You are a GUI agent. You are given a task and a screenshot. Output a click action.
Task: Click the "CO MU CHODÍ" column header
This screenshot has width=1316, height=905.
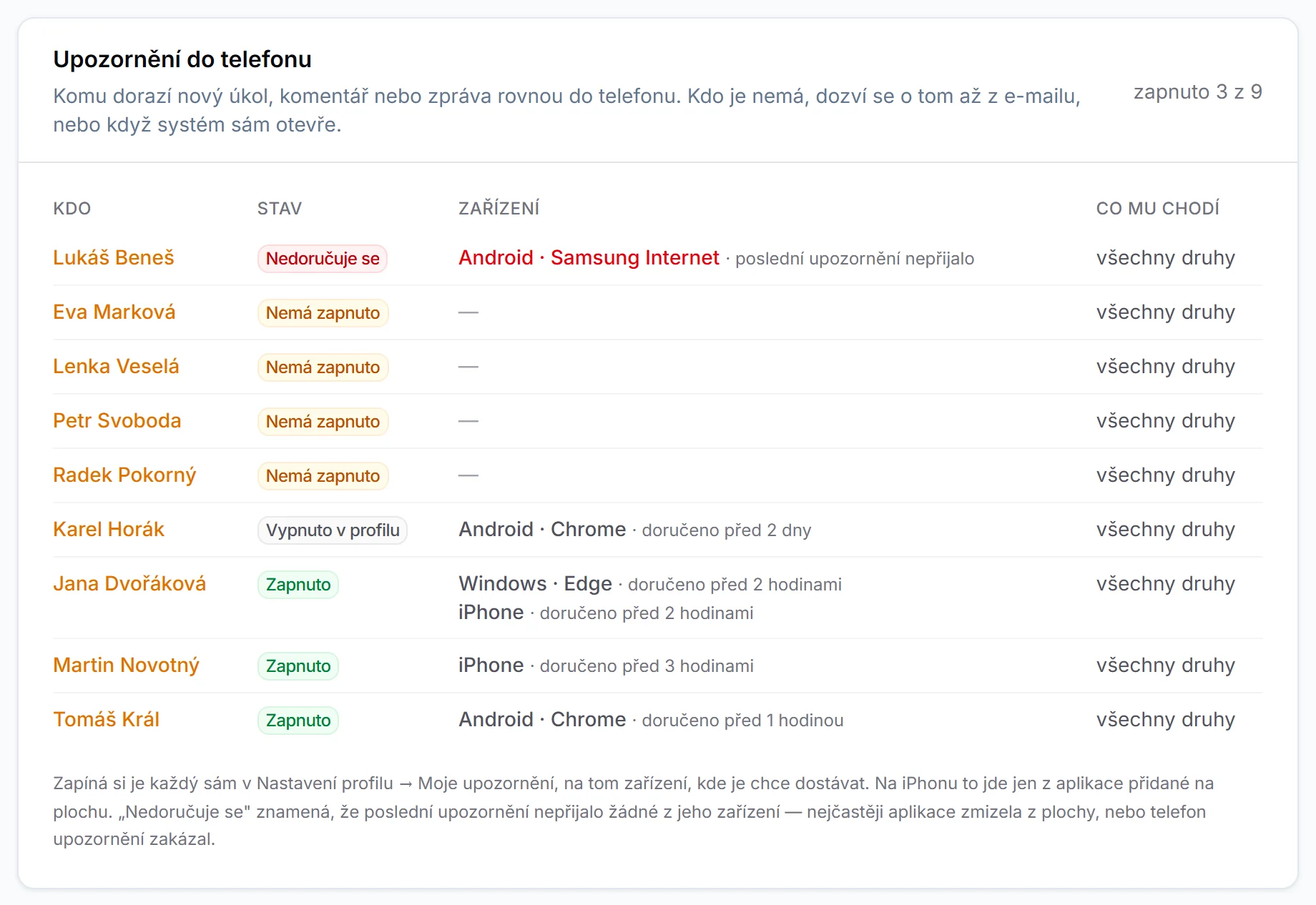(1158, 209)
